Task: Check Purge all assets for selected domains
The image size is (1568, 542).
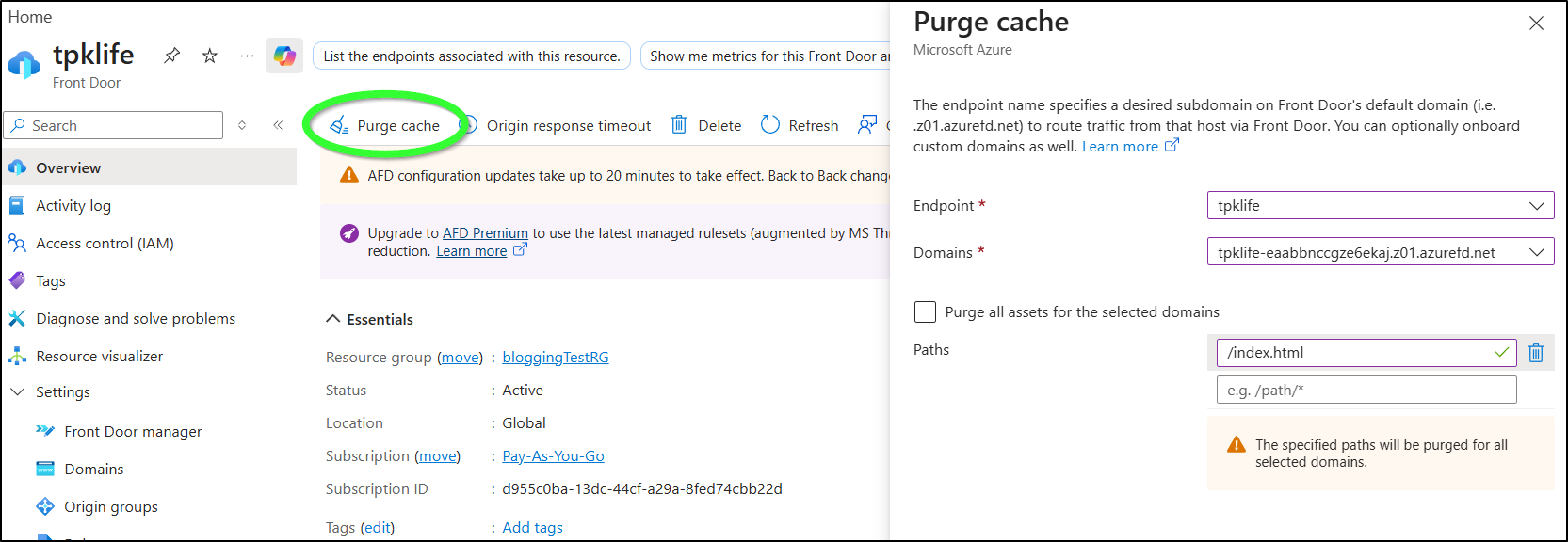Action: (x=926, y=312)
